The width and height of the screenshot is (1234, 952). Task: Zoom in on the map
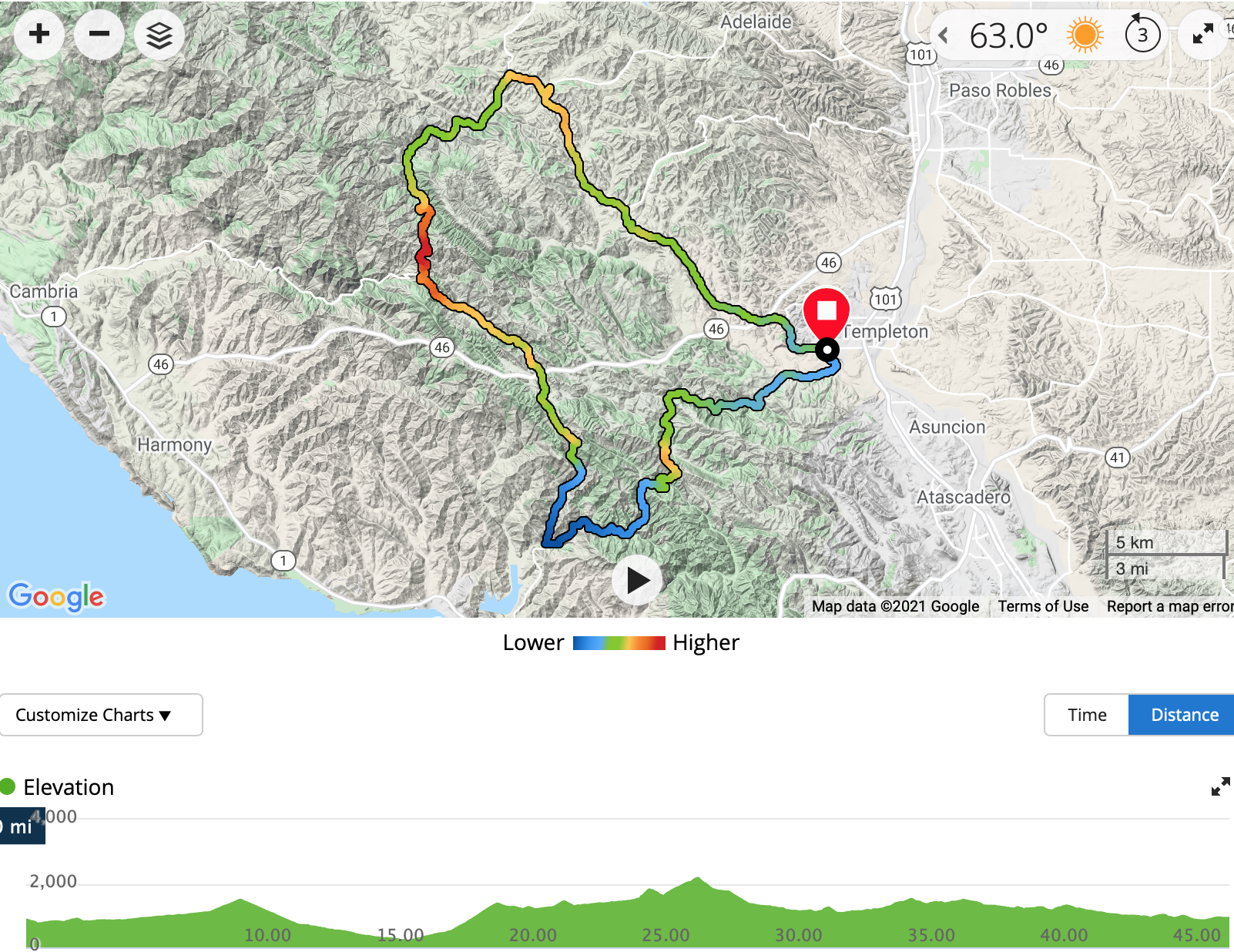tap(39, 34)
